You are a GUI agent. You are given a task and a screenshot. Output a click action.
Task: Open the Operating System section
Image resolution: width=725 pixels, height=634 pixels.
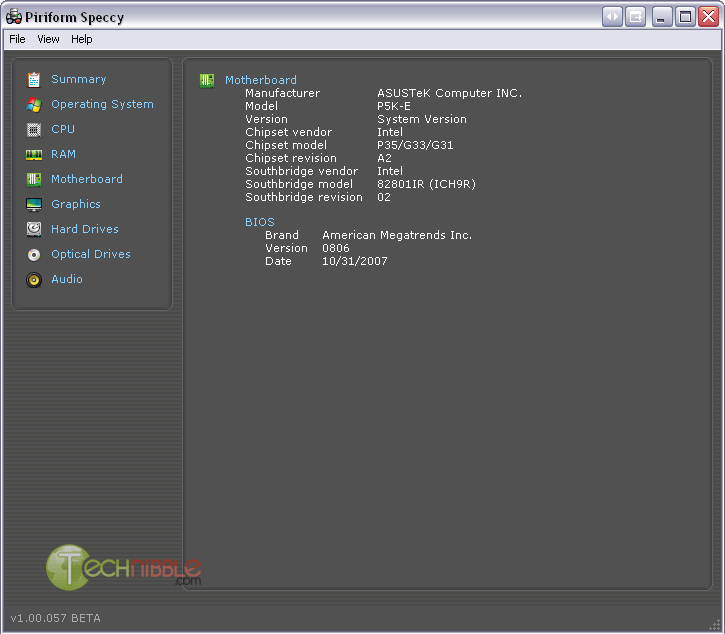[x=102, y=105]
